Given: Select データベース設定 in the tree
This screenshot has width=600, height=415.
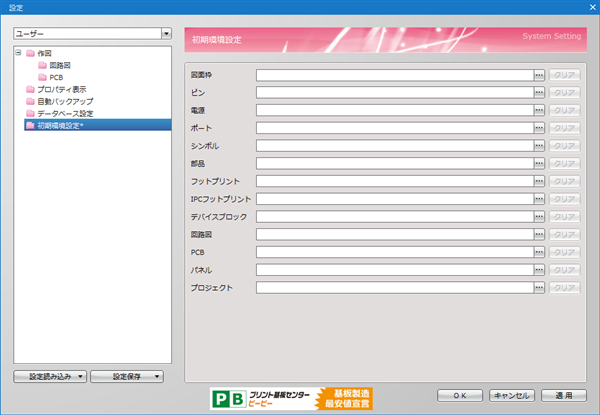Looking at the screenshot, I should pos(65,113).
